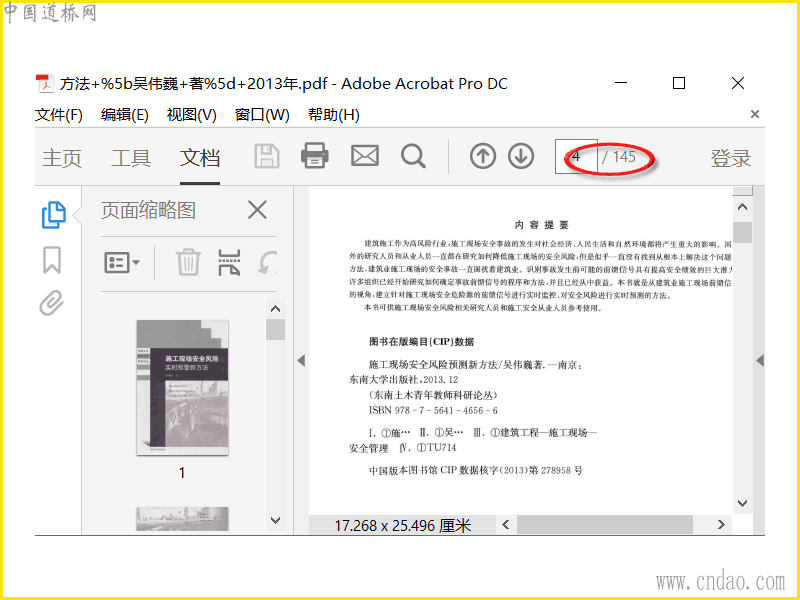
Task: Click the ISBN 978-7-5641-4656-6 line
Action: 433,410
